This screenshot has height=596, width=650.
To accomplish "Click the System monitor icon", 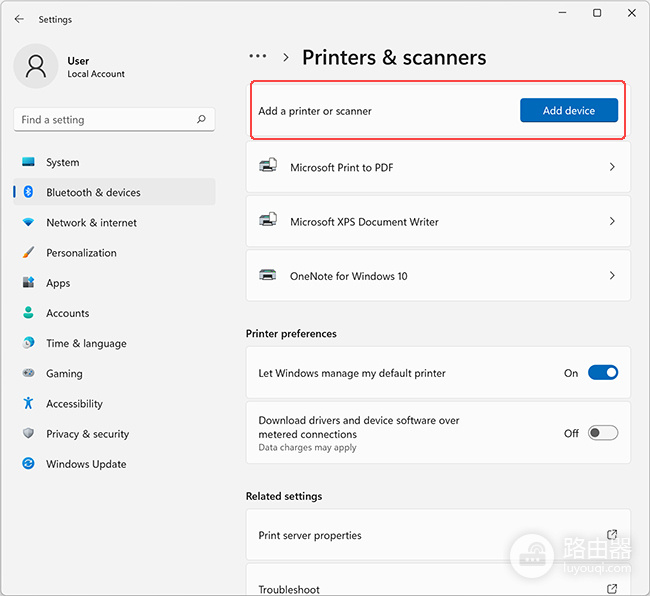I will 28,162.
